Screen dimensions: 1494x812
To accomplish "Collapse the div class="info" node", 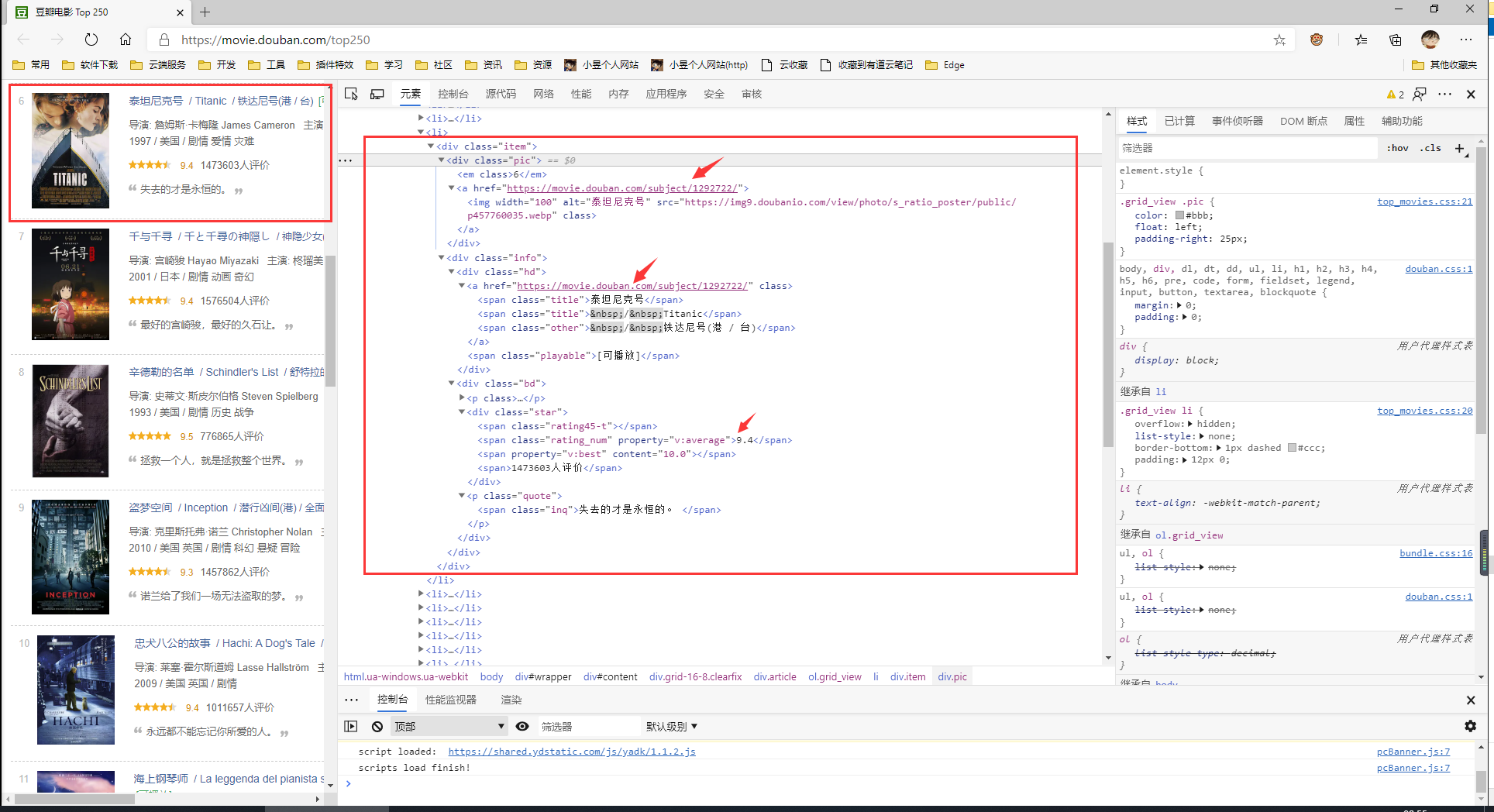I will tap(441, 257).
